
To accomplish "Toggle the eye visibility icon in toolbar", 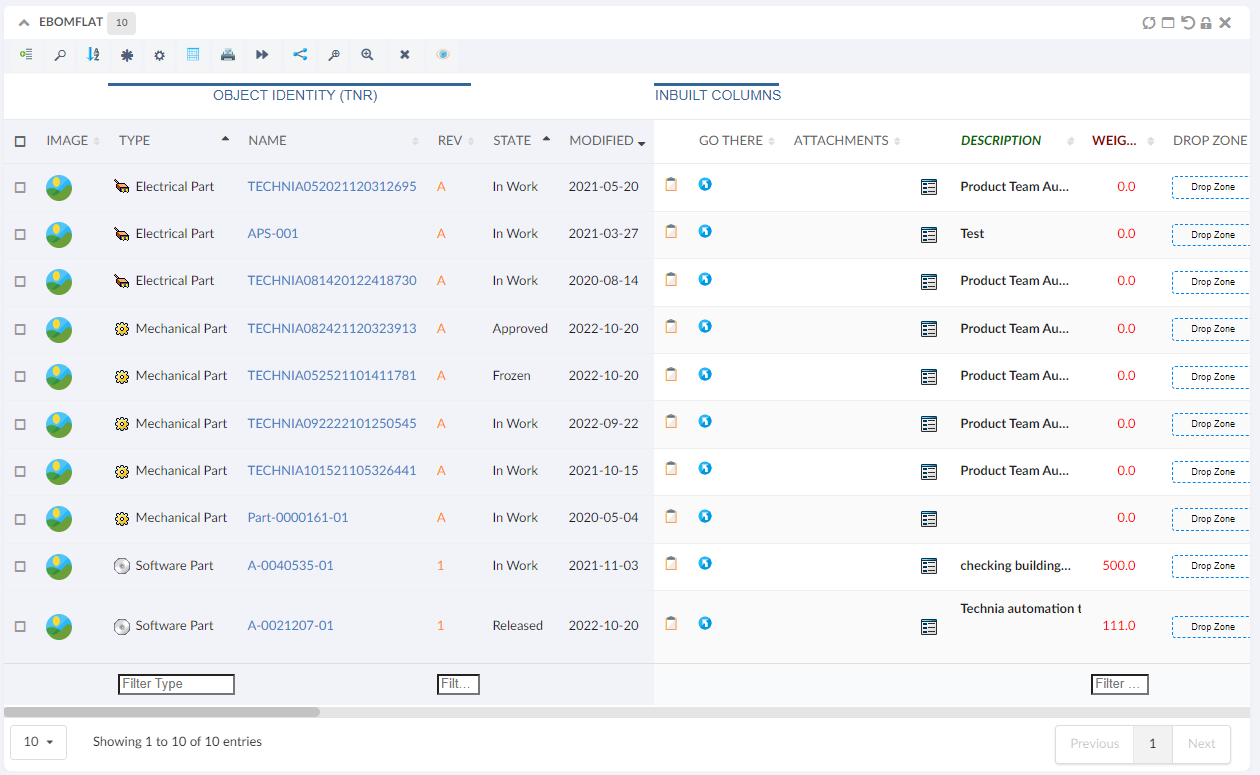I will 442,55.
